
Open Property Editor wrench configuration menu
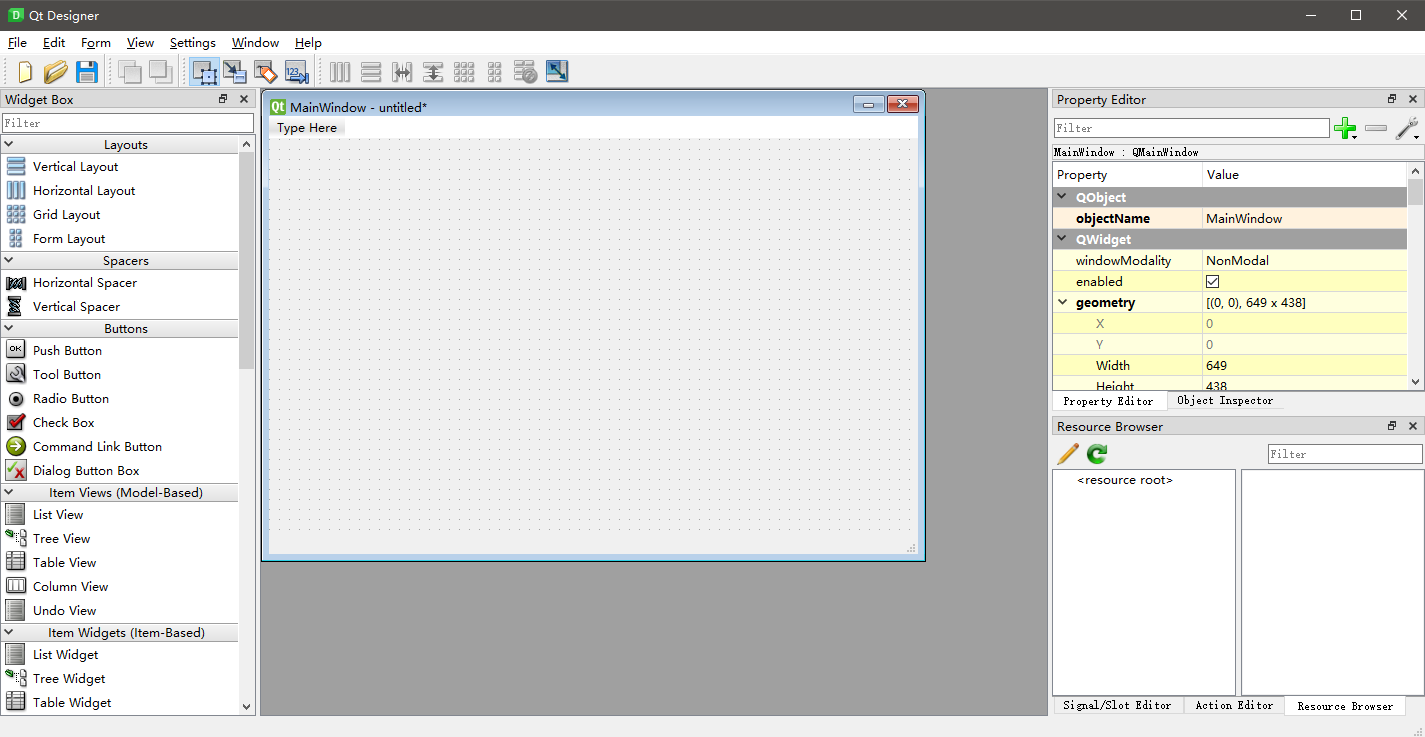point(1407,128)
